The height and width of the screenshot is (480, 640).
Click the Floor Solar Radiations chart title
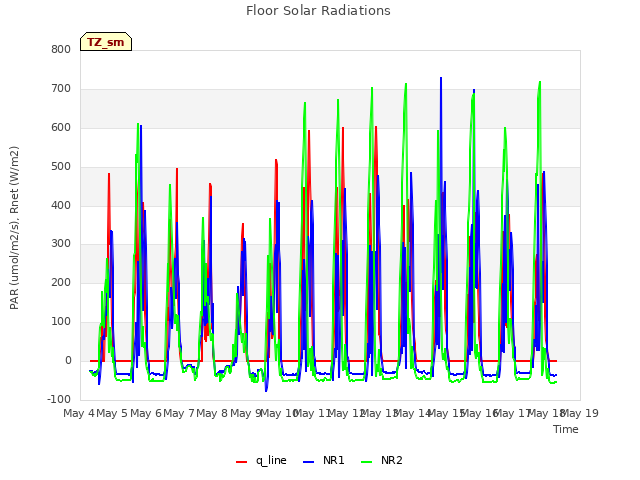318,11
